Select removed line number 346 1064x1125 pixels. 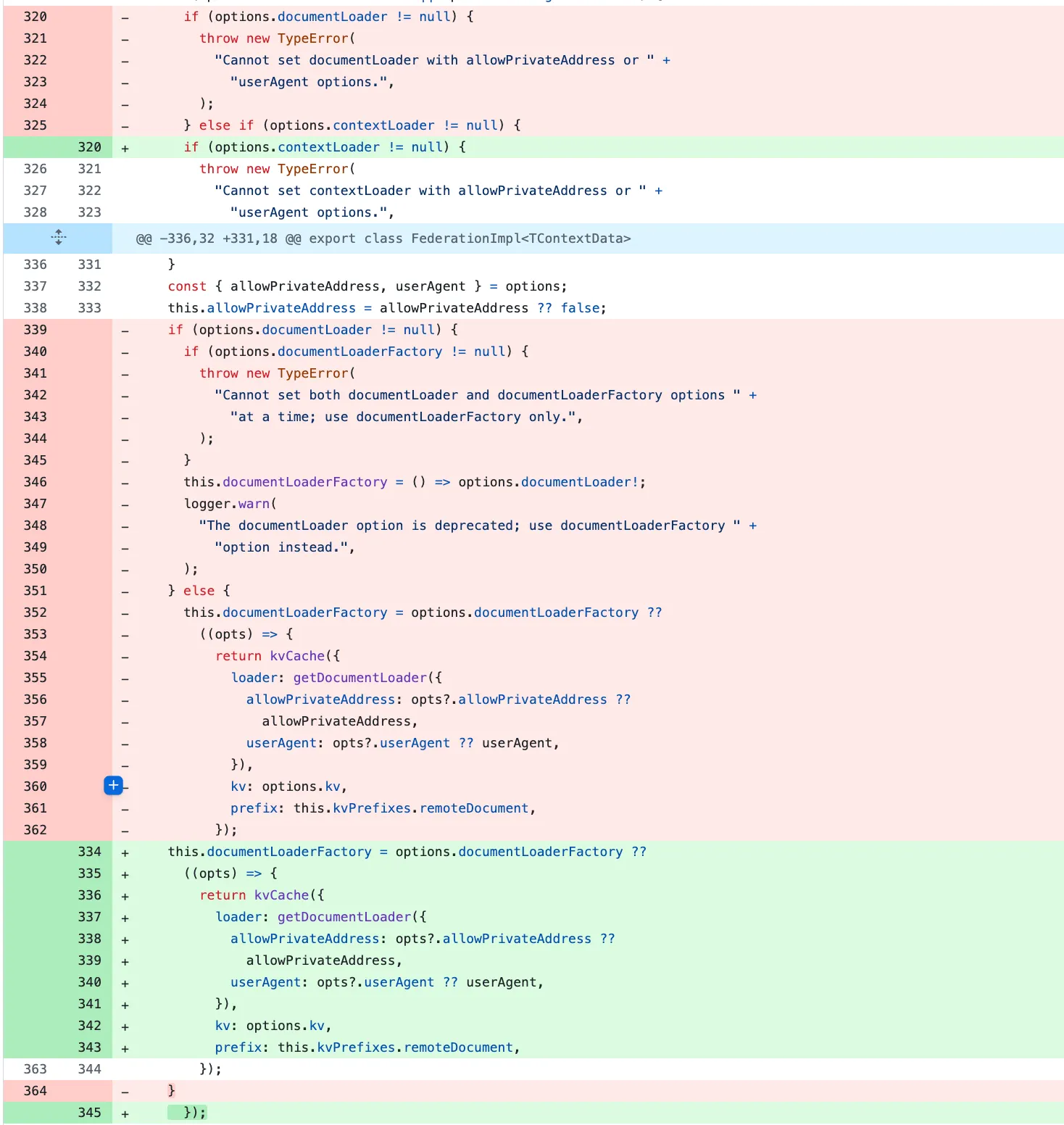click(x=35, y=482)
